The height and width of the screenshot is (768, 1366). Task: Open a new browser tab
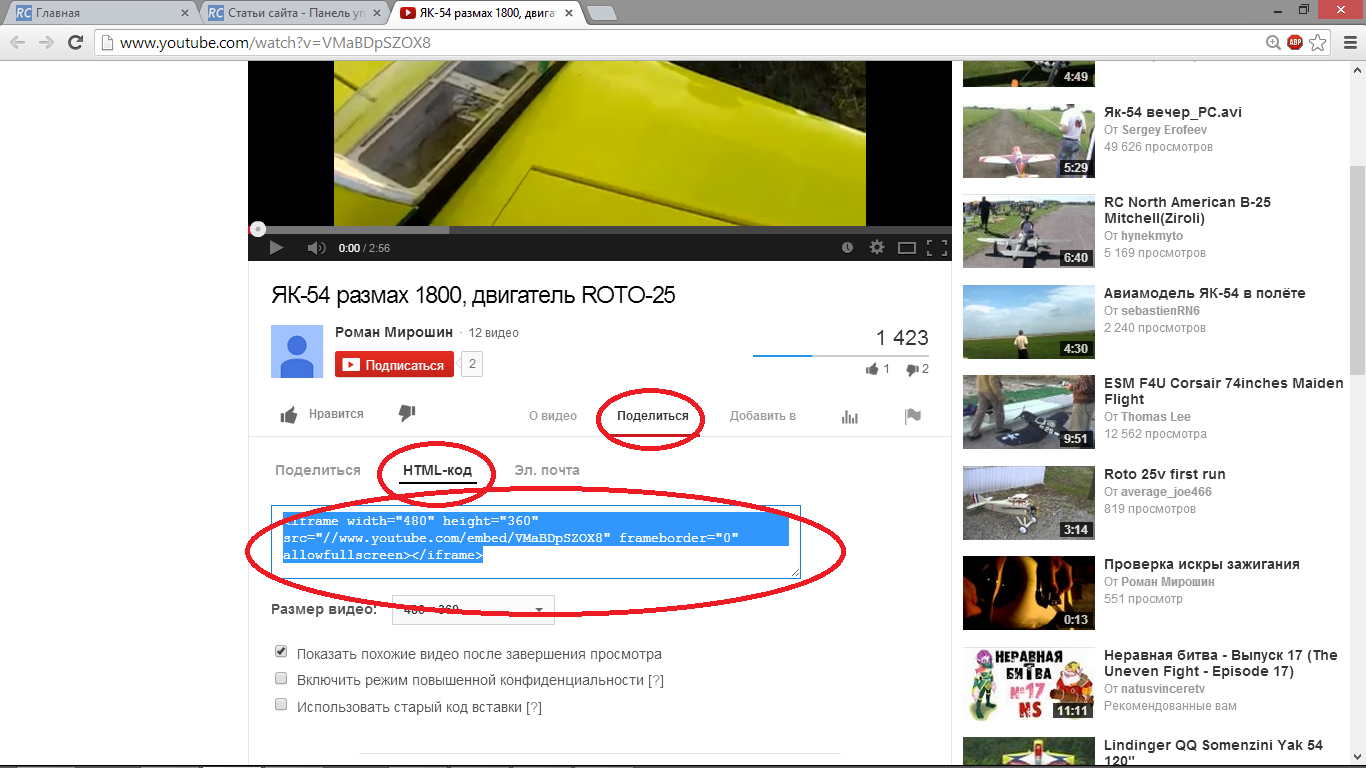pos(601,13)
